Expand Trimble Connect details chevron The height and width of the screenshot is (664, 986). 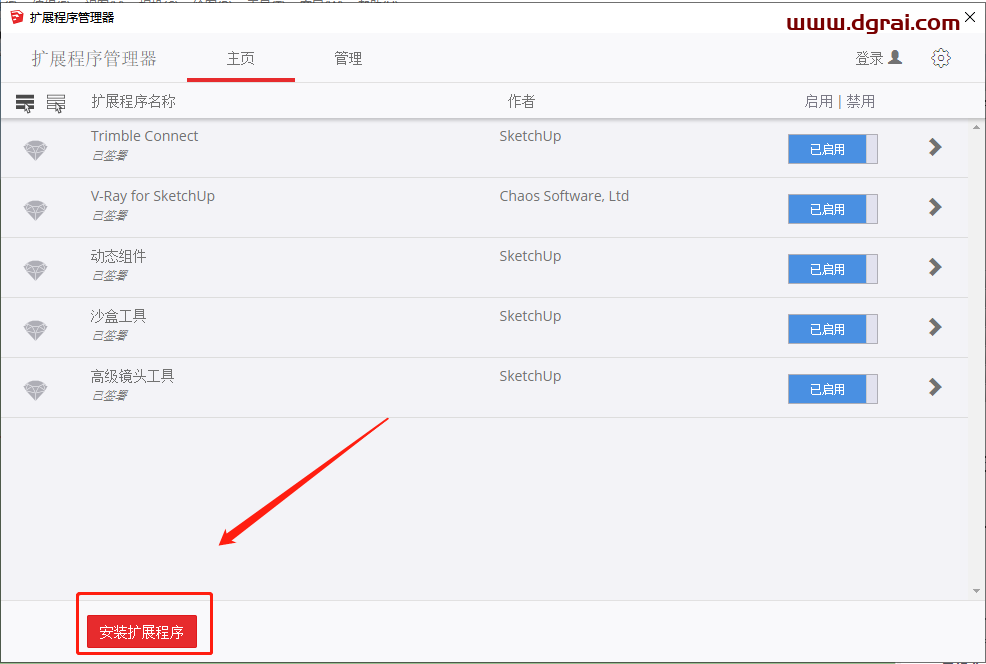(x=935, y=147)
